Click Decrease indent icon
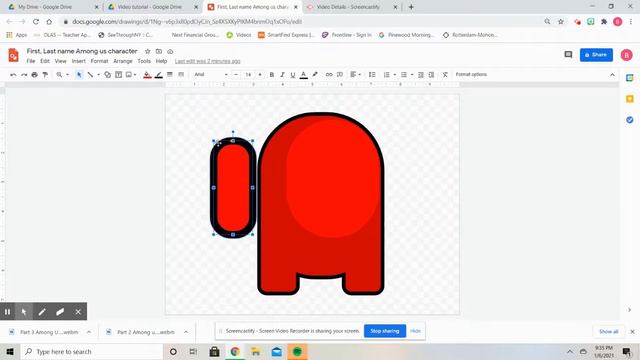640x360 pixels. point(421,75)
